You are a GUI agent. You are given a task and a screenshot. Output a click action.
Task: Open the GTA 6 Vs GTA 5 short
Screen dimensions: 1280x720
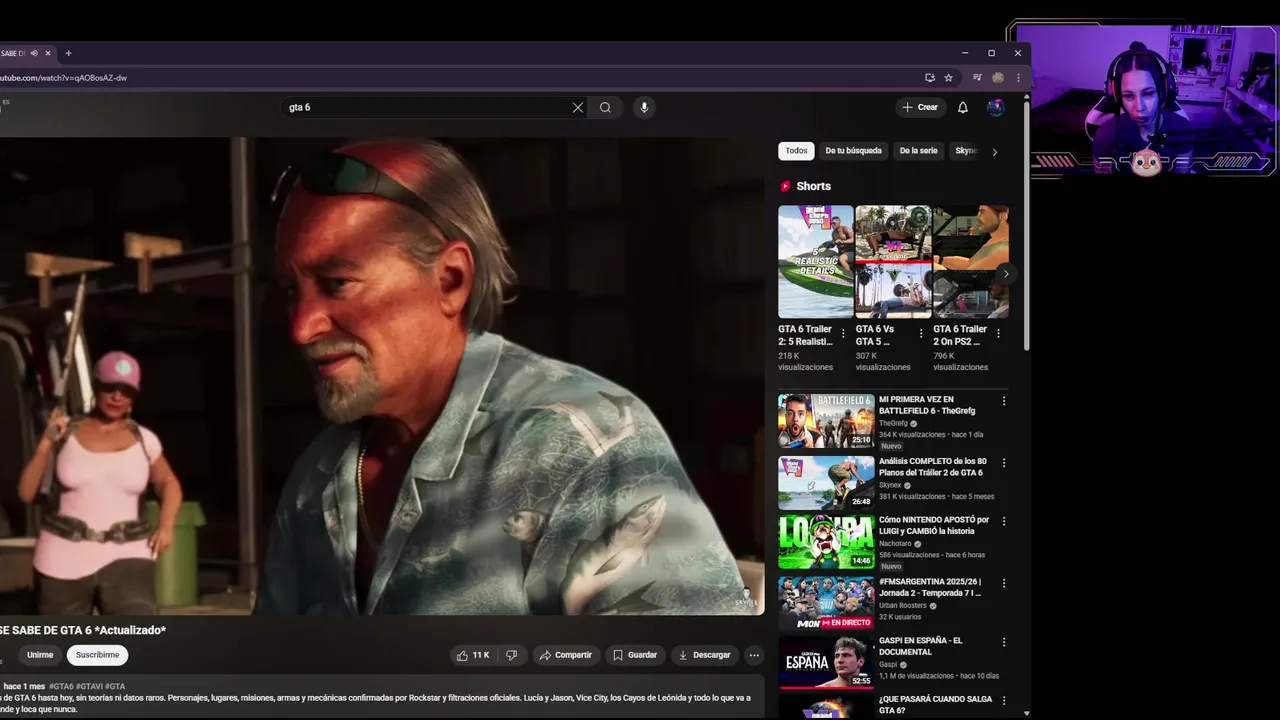coord(893,262)
